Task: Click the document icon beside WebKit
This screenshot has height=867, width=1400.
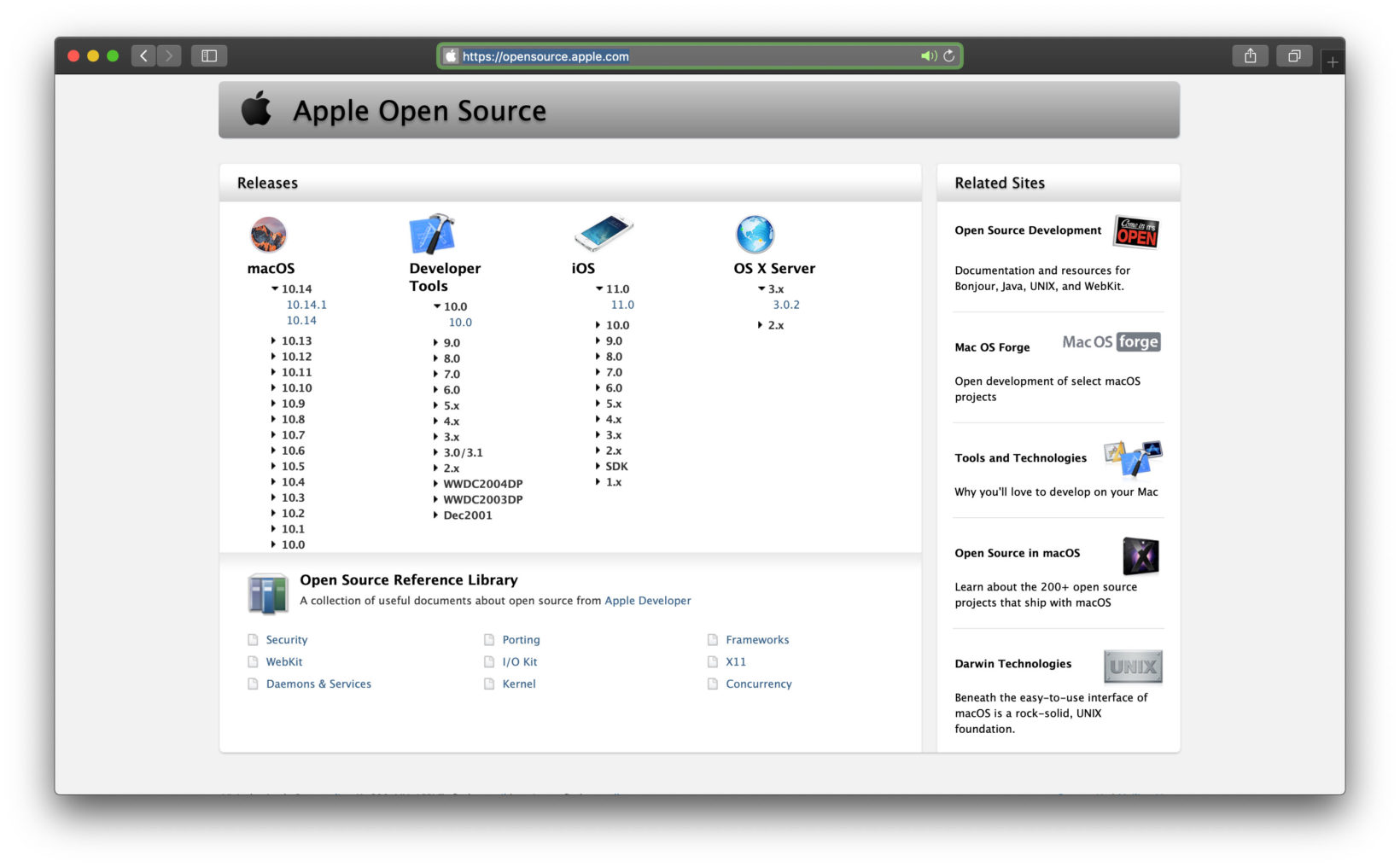Action: pos(253,662)
